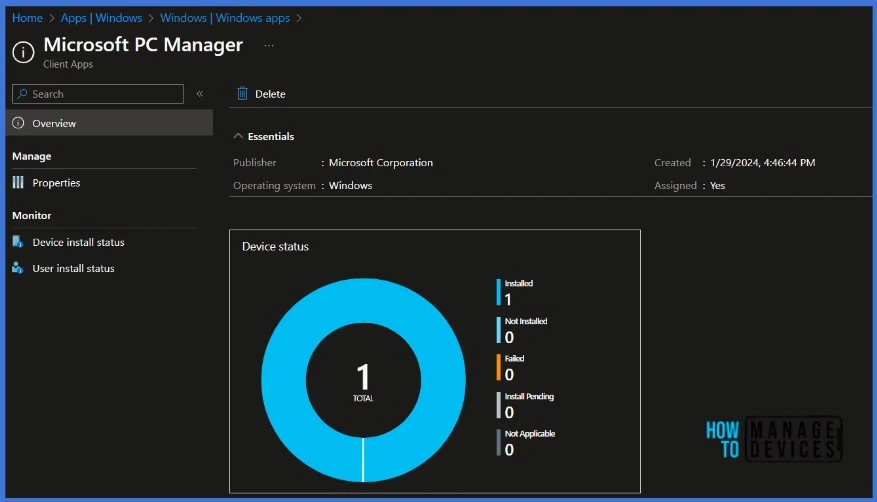Collapse the sidebar with double chevron
Image resolution: width=877 pixels, height=502 pixels.
click(200, 94)
